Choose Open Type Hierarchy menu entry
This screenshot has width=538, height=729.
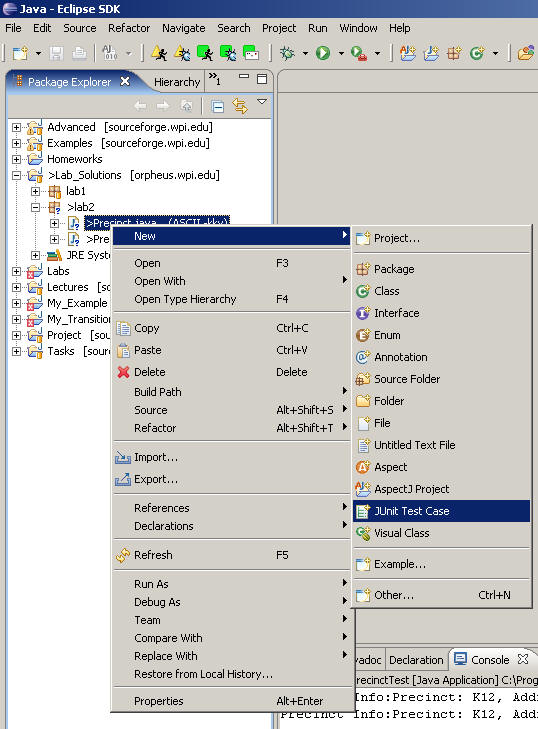click(231, 299)
